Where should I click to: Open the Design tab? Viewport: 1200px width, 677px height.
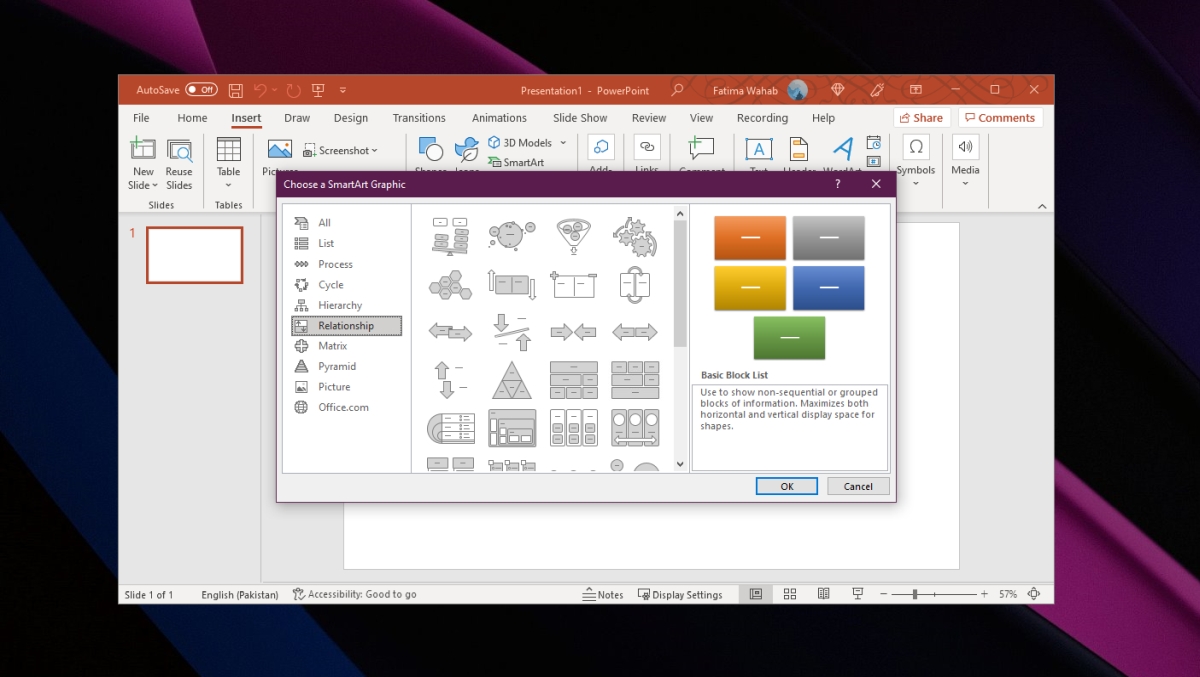pos(351,118)
